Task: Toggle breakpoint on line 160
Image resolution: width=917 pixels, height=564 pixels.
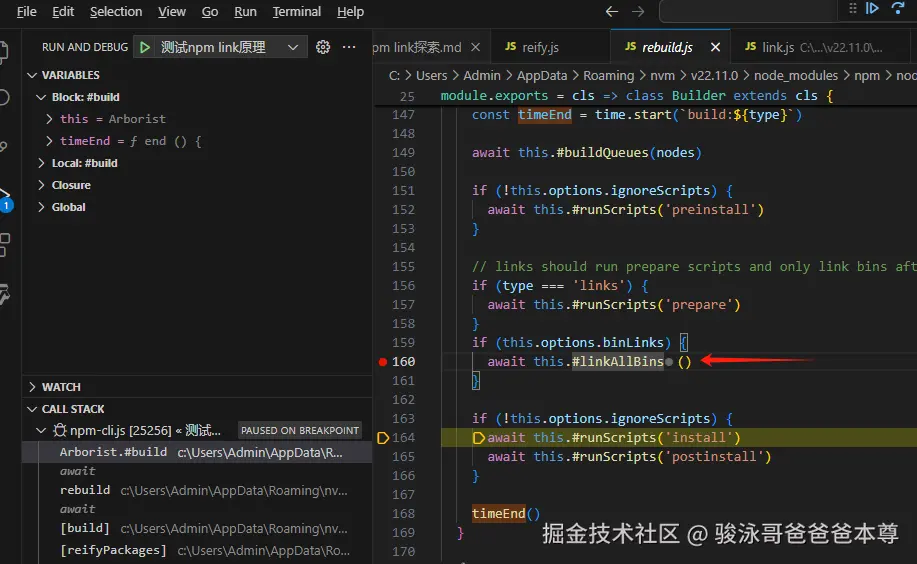Action: point(382,362)
